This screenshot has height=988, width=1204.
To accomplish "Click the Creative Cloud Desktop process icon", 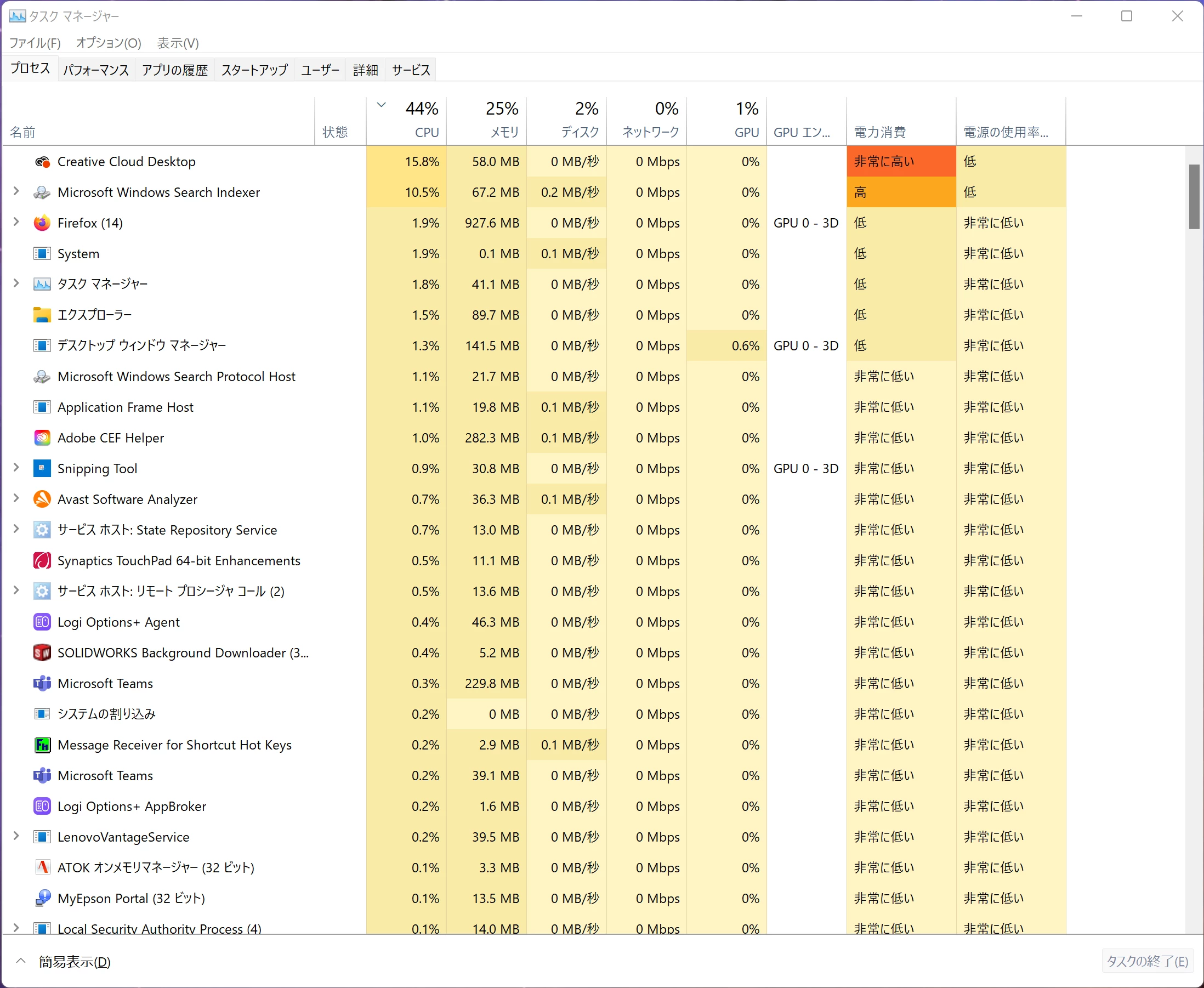I will (42, 162).
